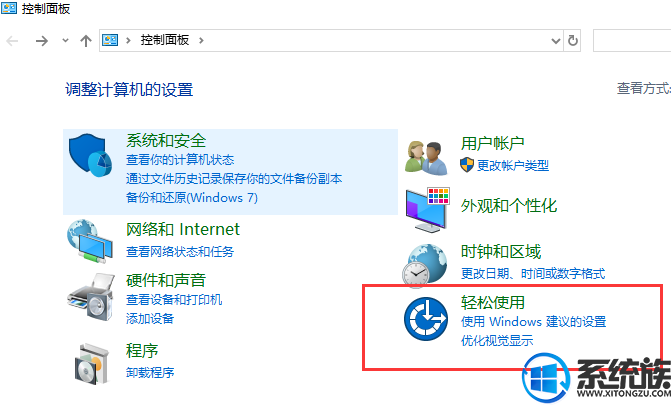The height and width of the screenshot is (406, 671).
Task: Click in the search box
Action: pos(632,41)
